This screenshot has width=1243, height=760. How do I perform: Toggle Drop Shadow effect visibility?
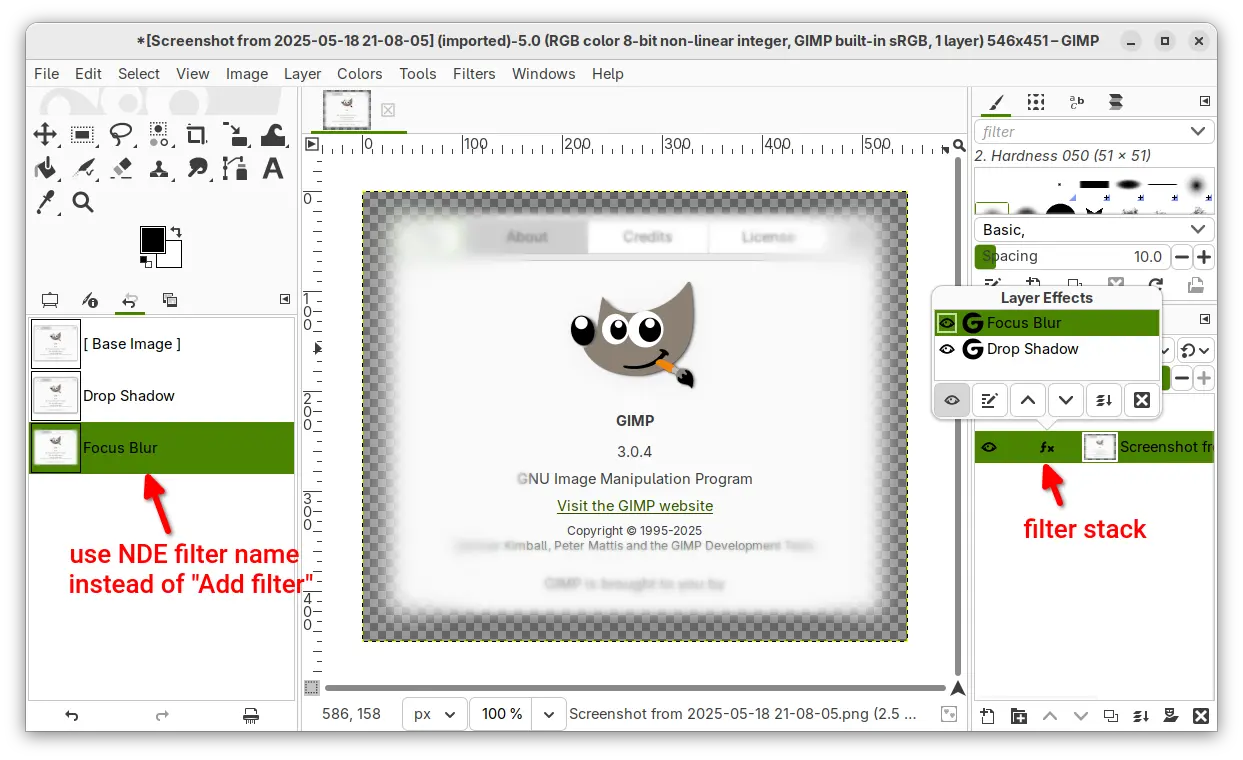946,349
